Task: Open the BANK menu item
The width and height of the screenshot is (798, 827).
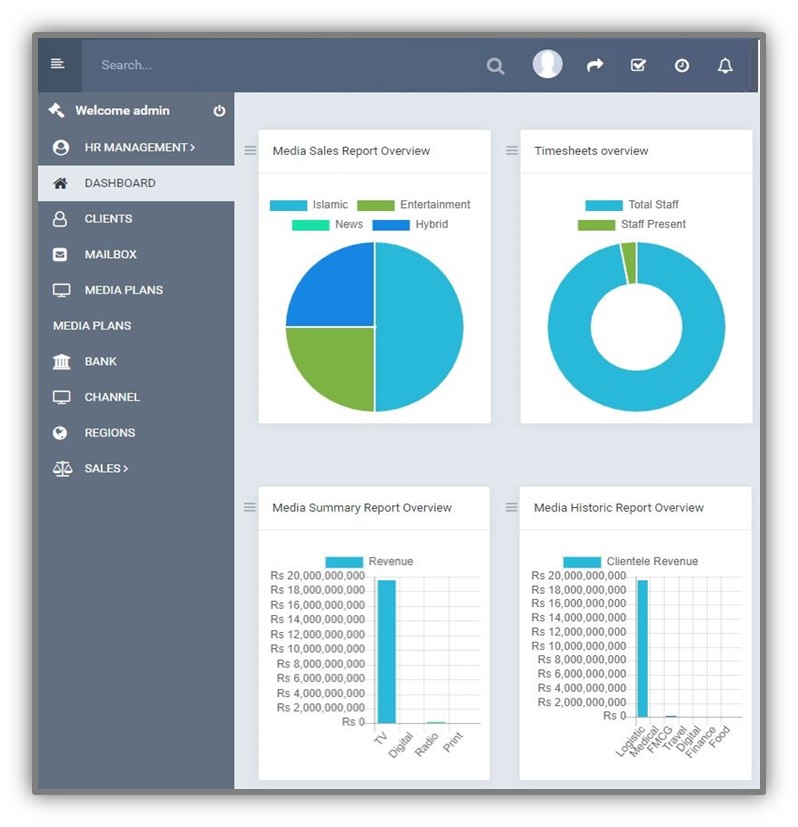Action: [136, 362]
